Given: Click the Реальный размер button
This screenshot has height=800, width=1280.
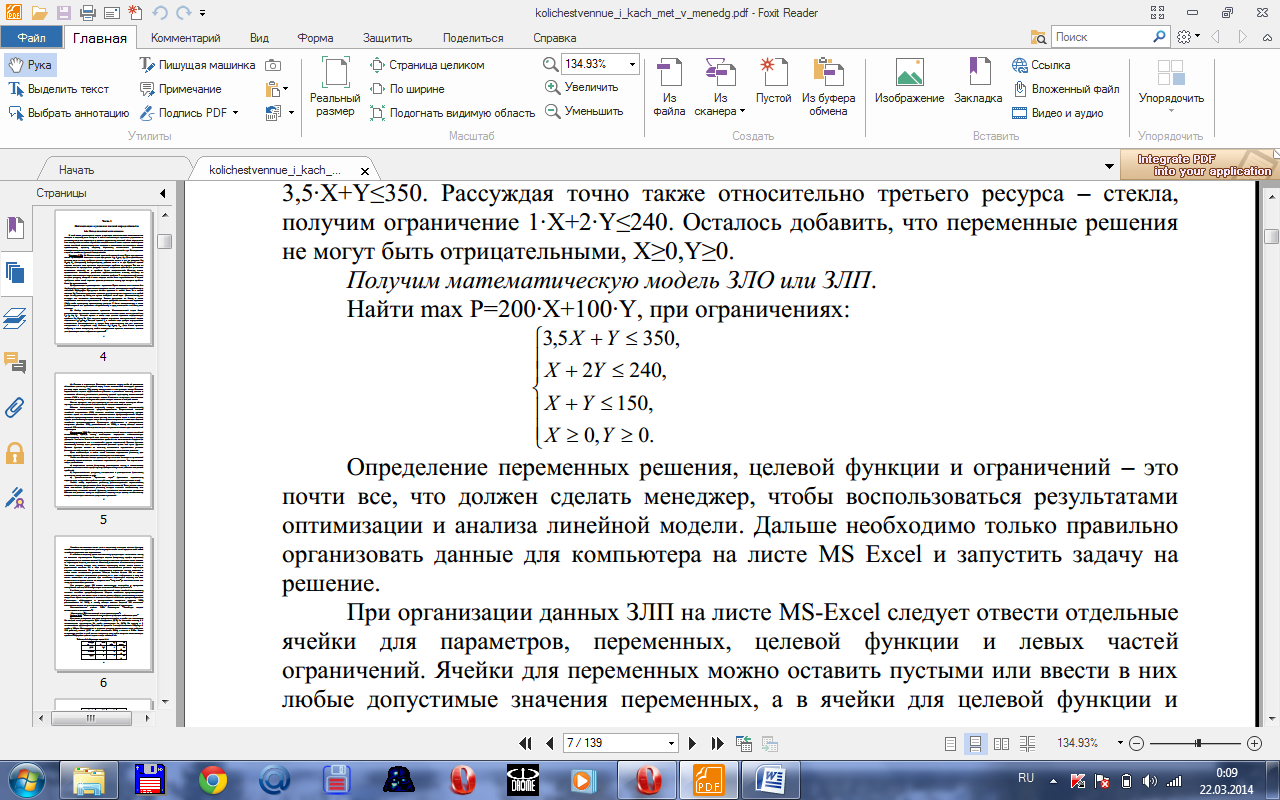Looking at the screenshot, I should 335,87.
